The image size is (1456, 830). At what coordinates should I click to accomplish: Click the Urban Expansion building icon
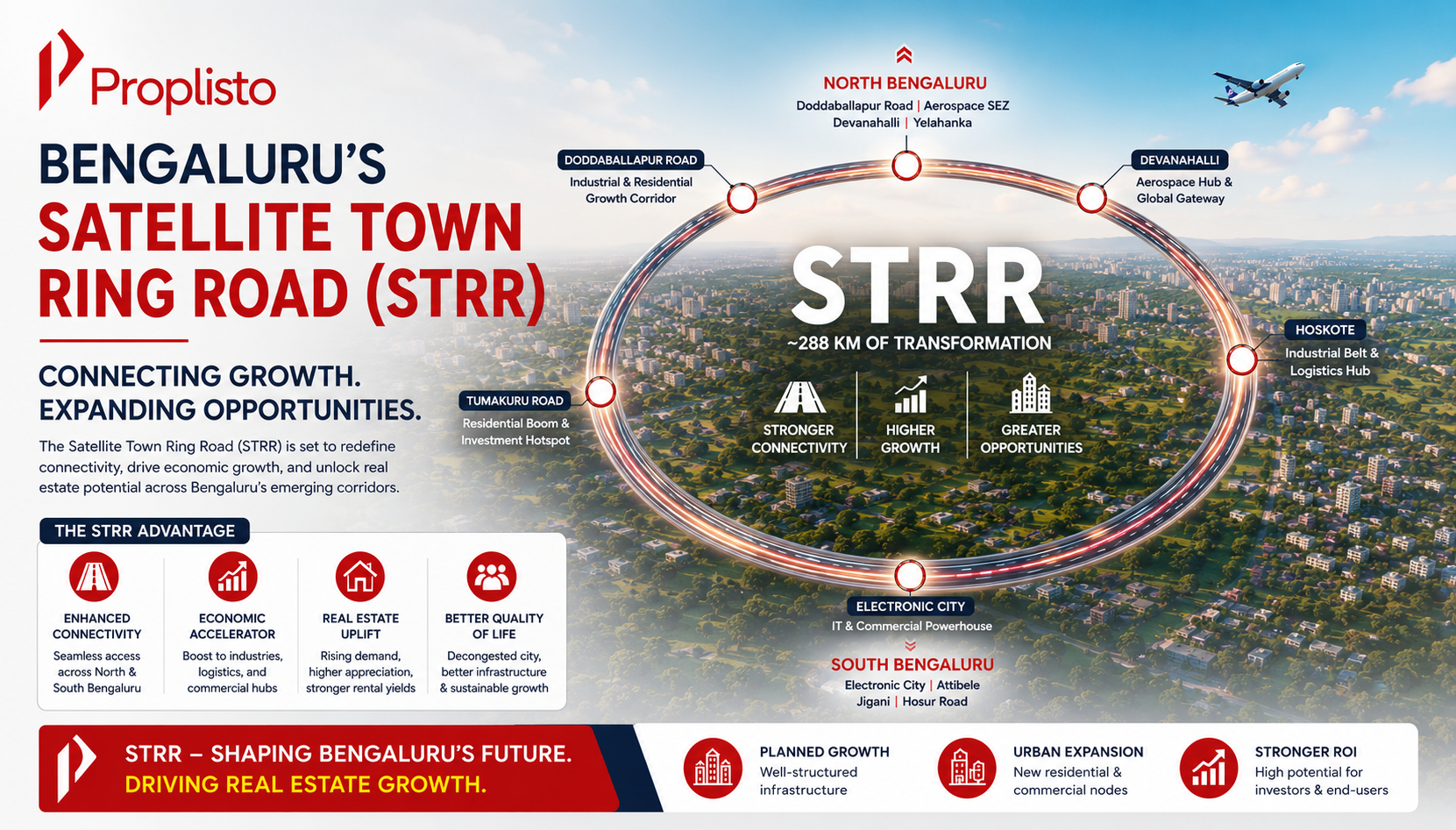[967, 769]
